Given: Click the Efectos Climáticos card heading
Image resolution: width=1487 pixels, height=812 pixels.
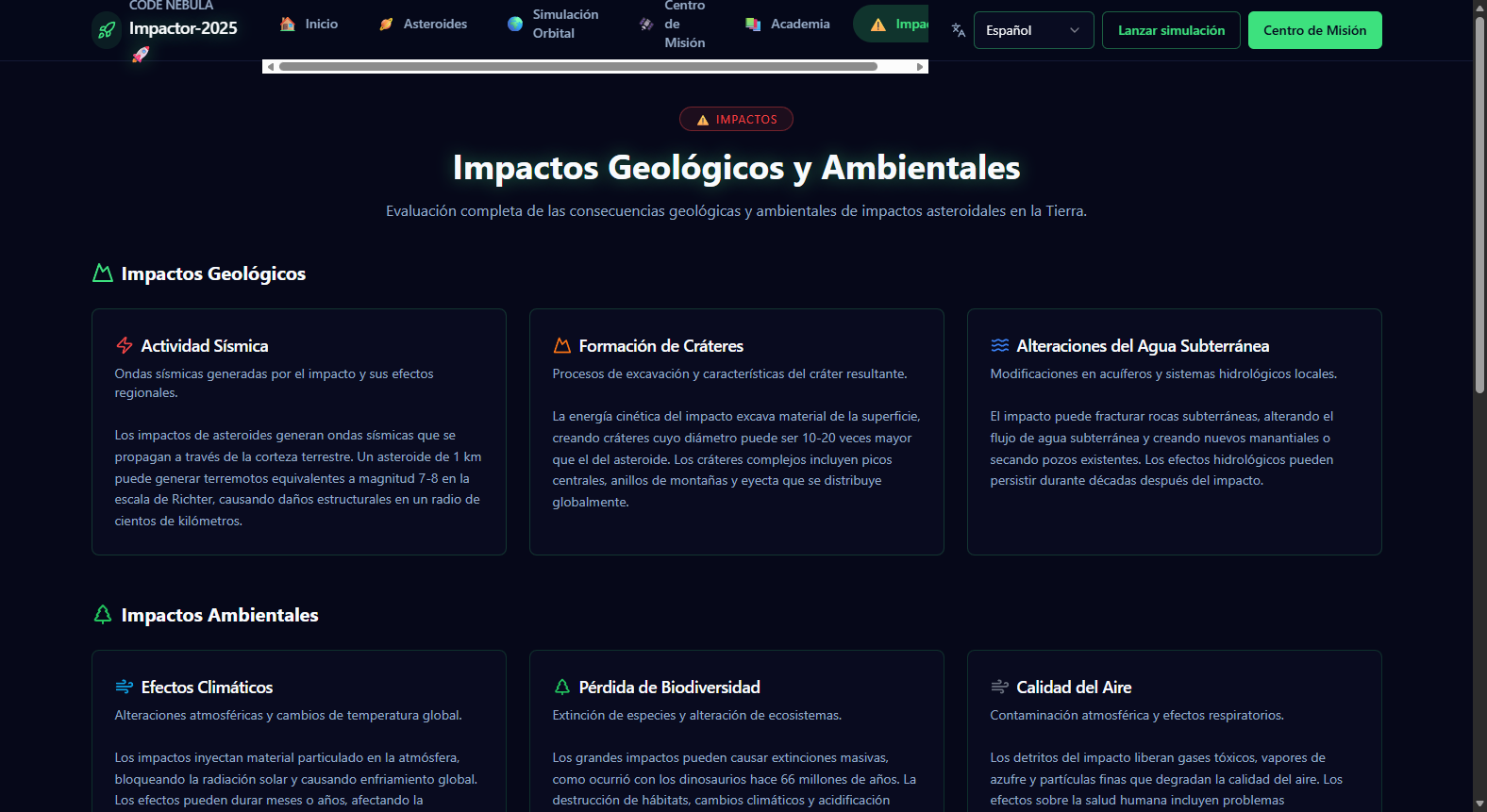Looking at the screenshot, I should point(207,688).
